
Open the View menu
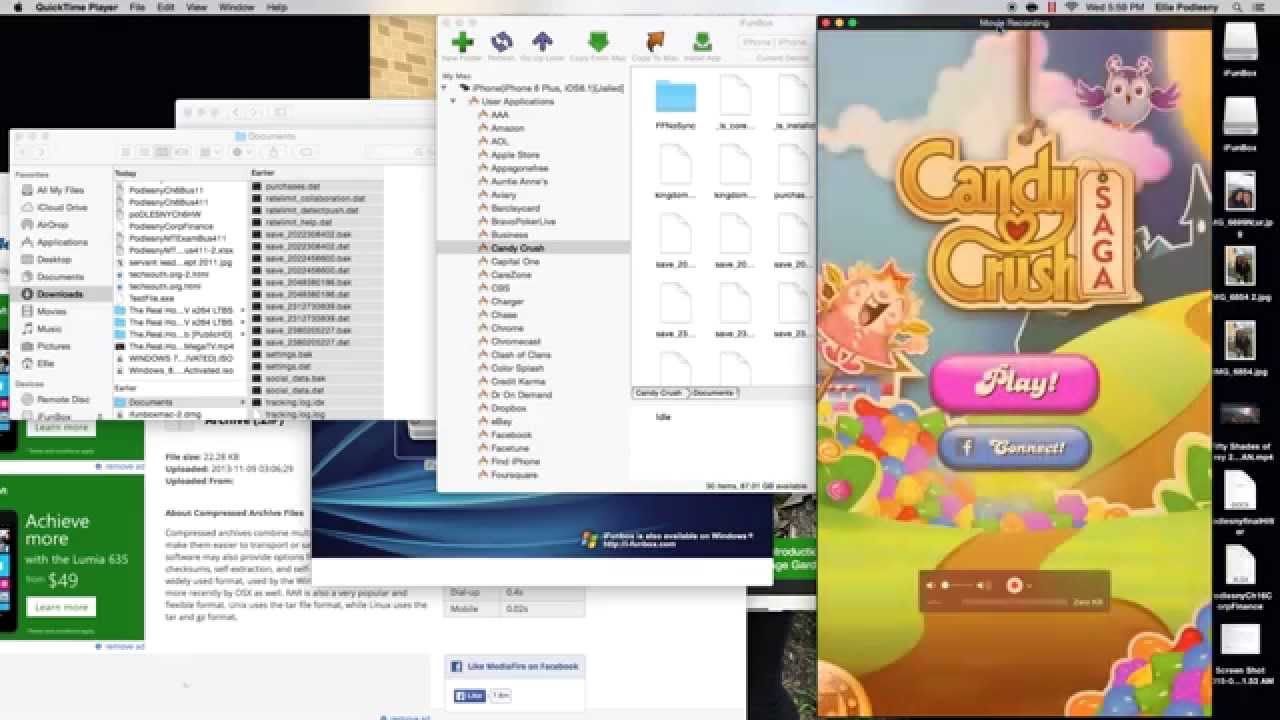tap(197, 7)
